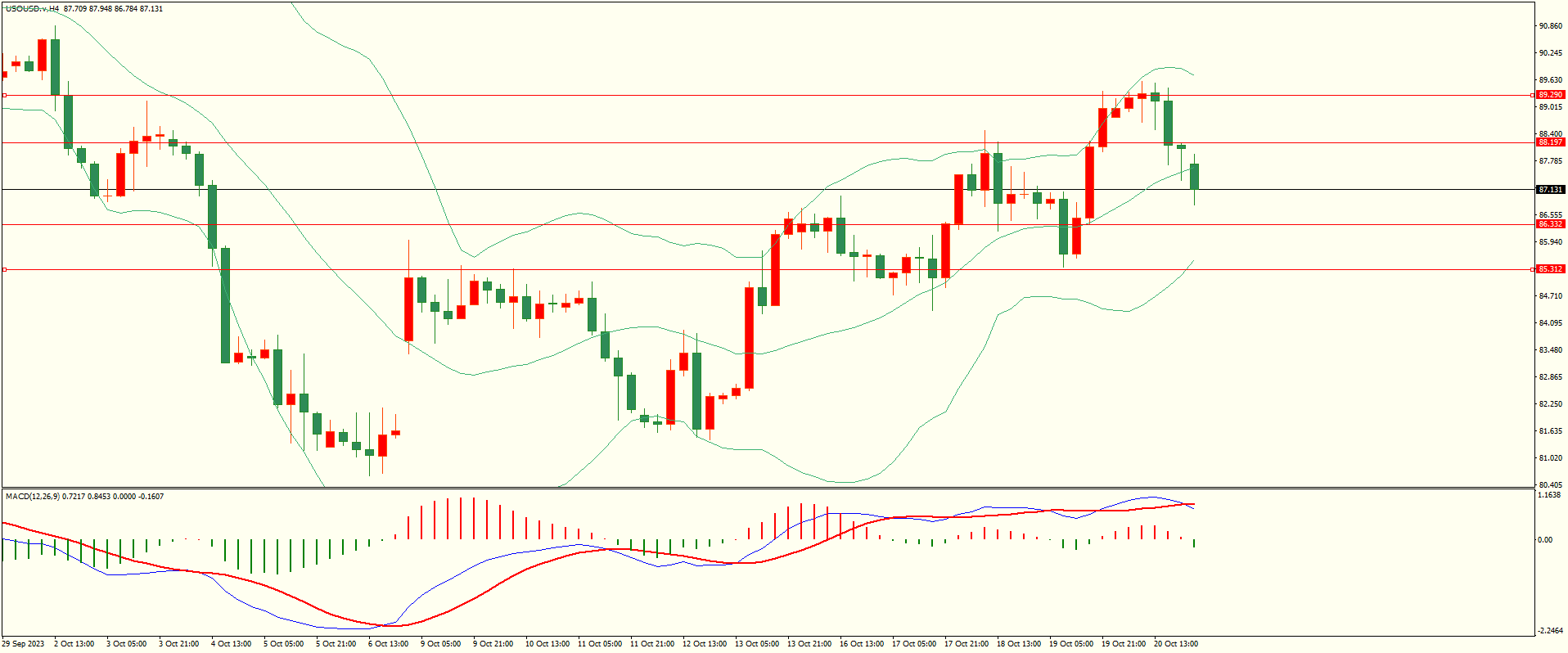Click the MACD scale value -2.2464
This screenshot has height=653, width=1568.
point(1549,631)
